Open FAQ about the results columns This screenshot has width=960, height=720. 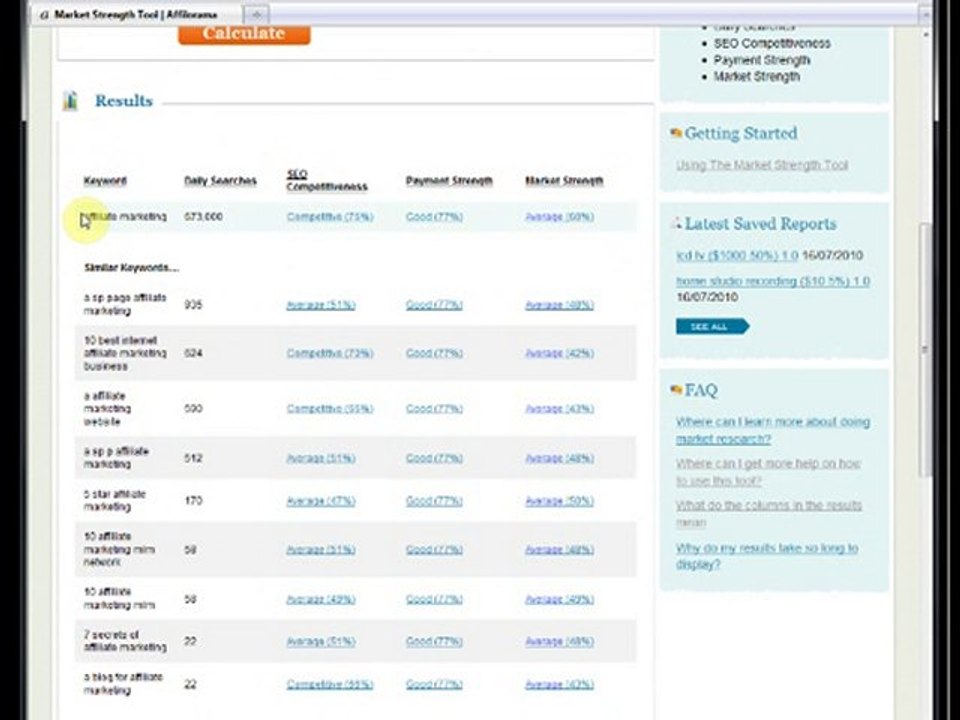click(x=769, y=513)
